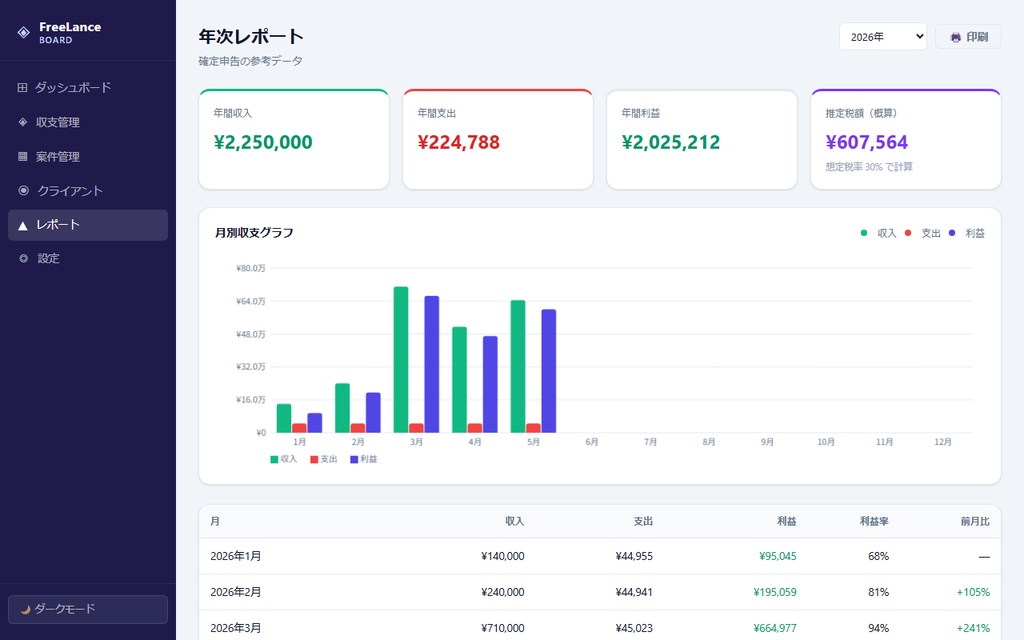The image size is (1024, 640).
Task: Click the 前月比 column header
Action: coord(975,521)
